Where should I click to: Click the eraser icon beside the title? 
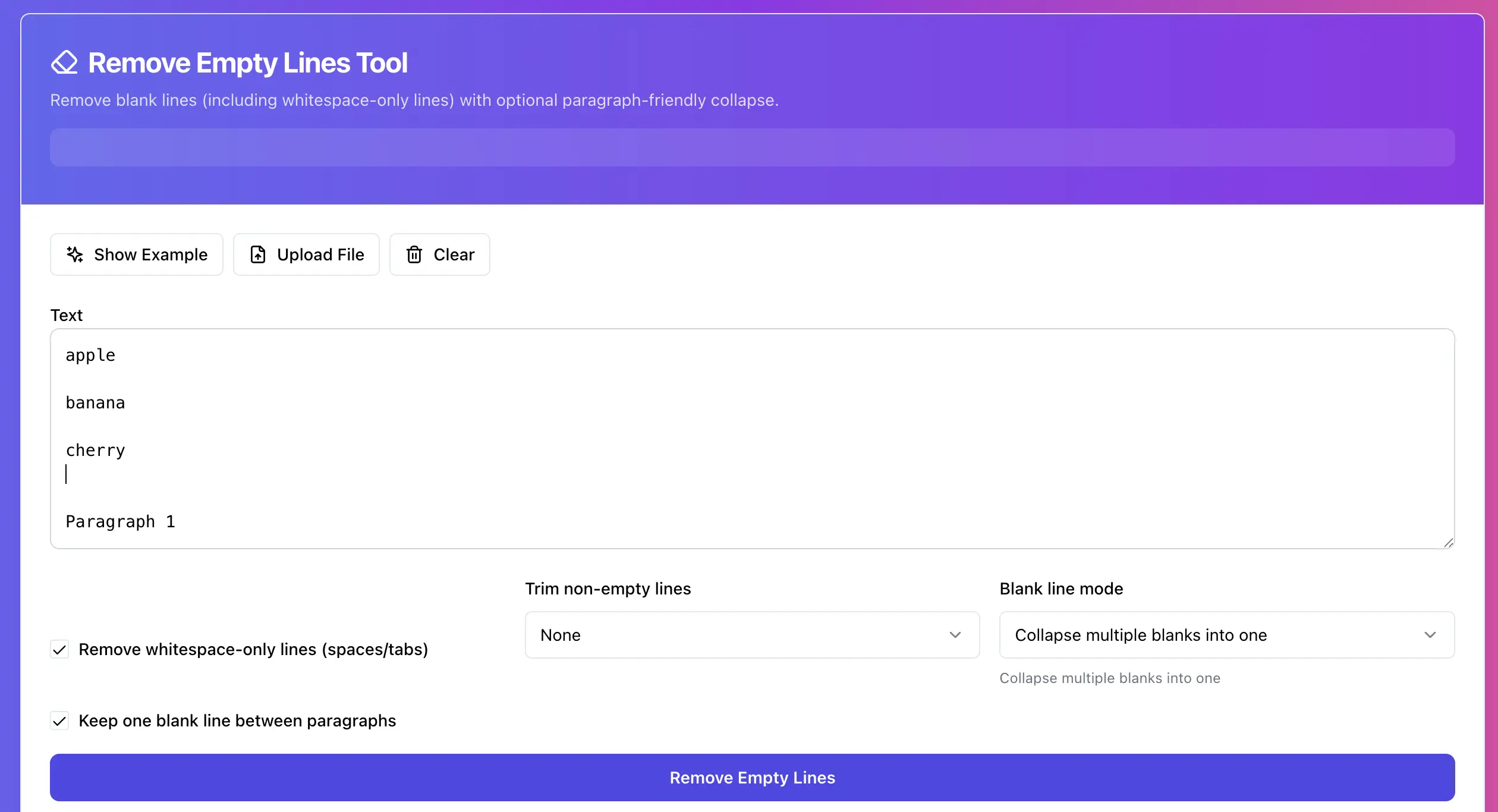pyautogui.click(x=64, y=62)
